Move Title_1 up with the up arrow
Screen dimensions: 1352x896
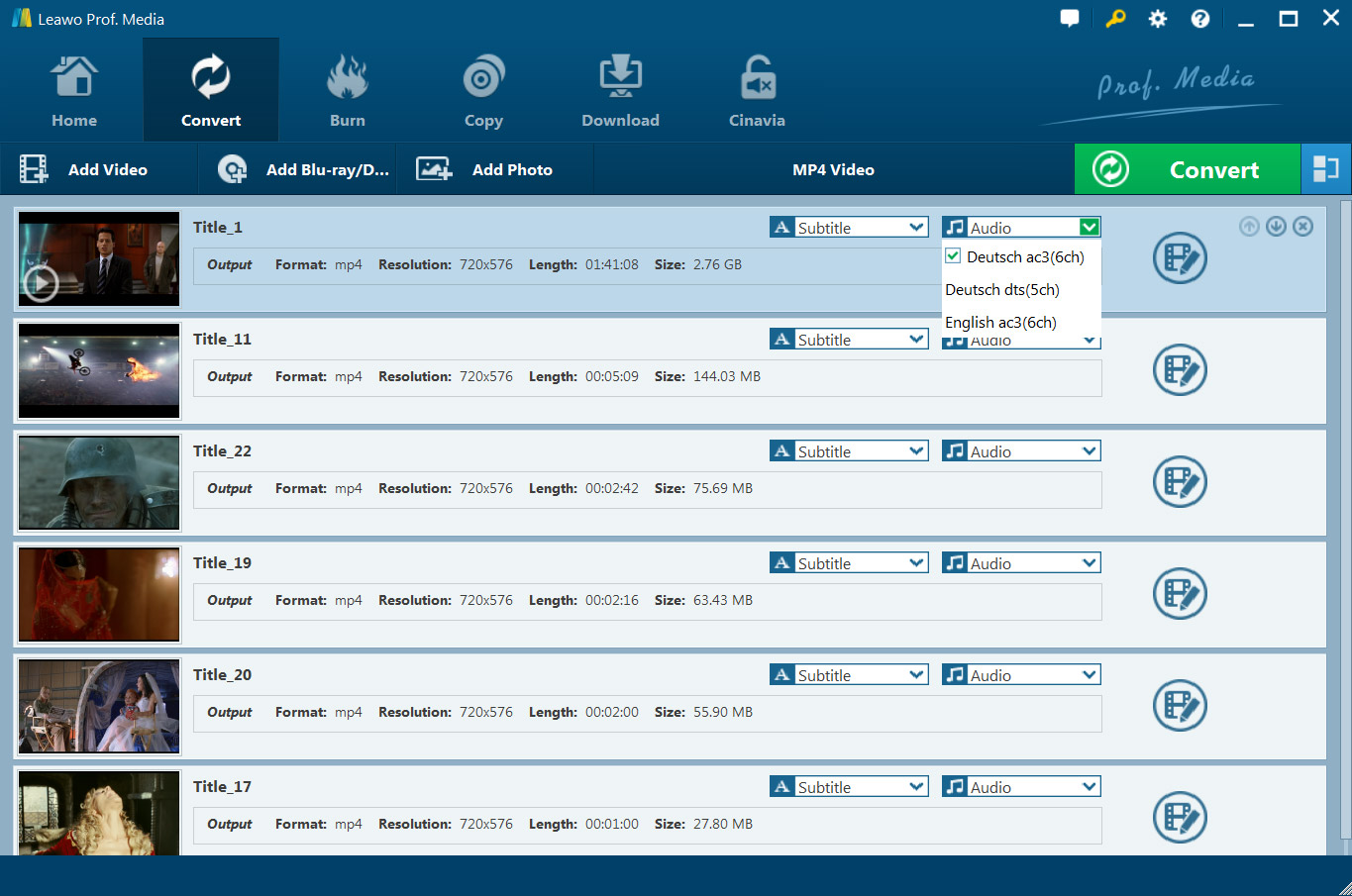click(1249, 227)
